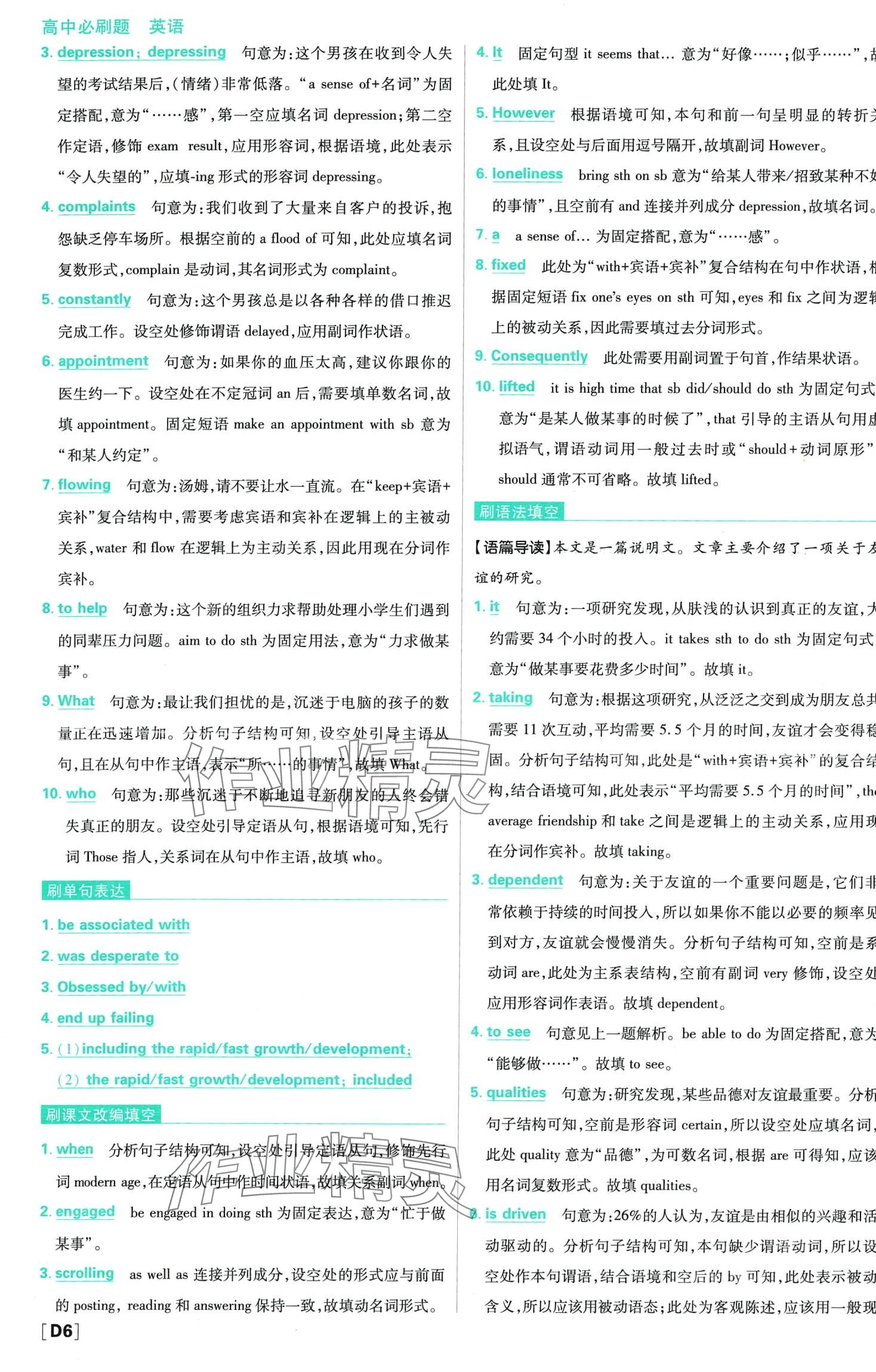Click section heading 刷课文改编填空
Screen dimensions: 876x1372
(x=101, y=1114)
